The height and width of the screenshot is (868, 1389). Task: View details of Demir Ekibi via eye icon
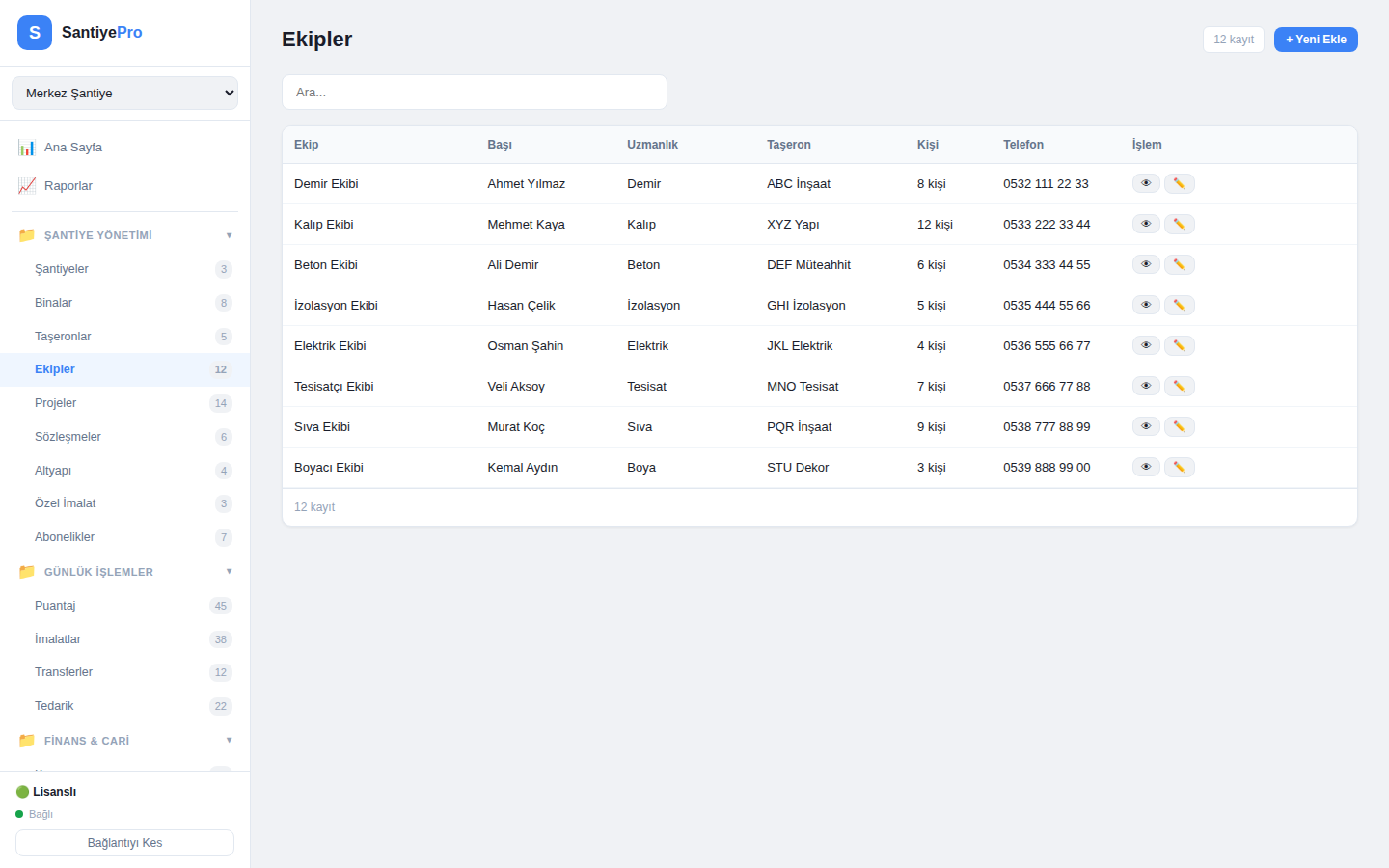pyautogui.click(x=1146, y=183)
